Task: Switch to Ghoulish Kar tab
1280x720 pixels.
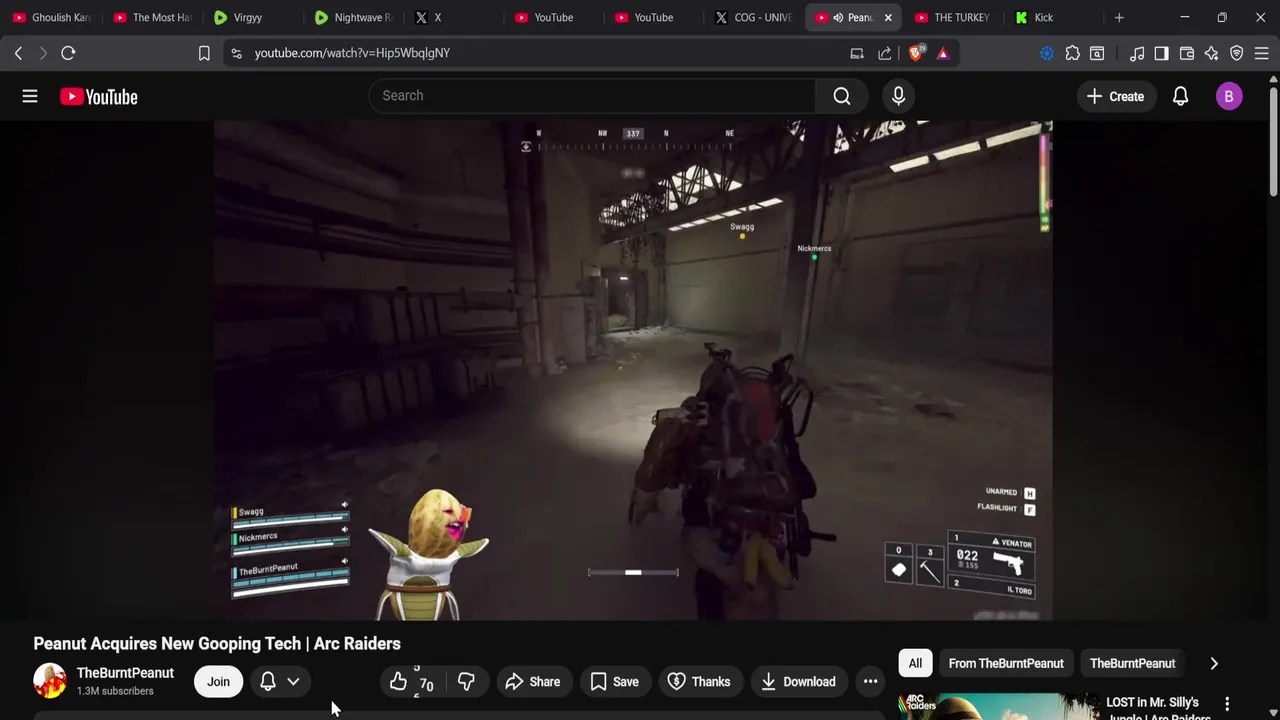Action: click(52, 17)
